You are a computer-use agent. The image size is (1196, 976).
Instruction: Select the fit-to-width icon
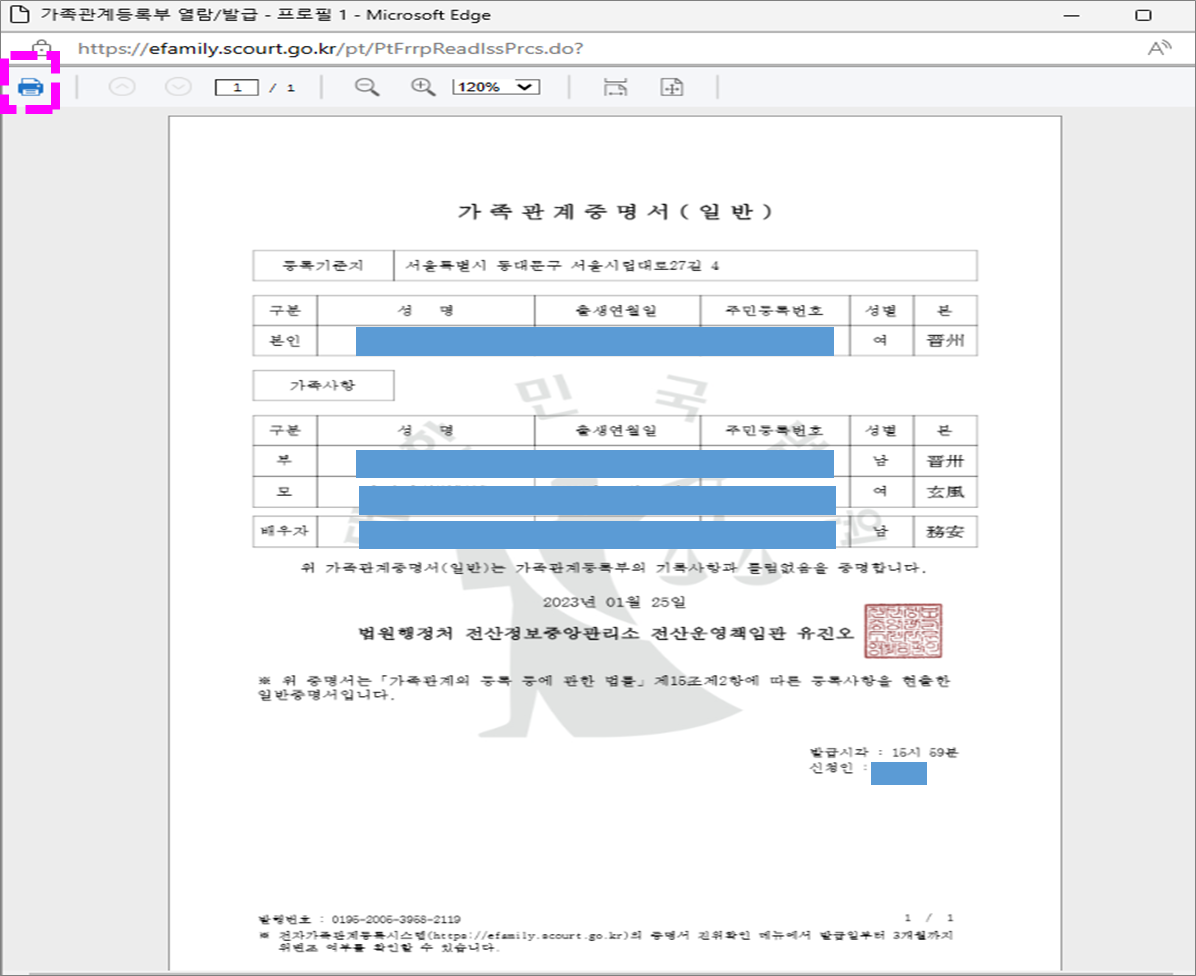[615, 87]
